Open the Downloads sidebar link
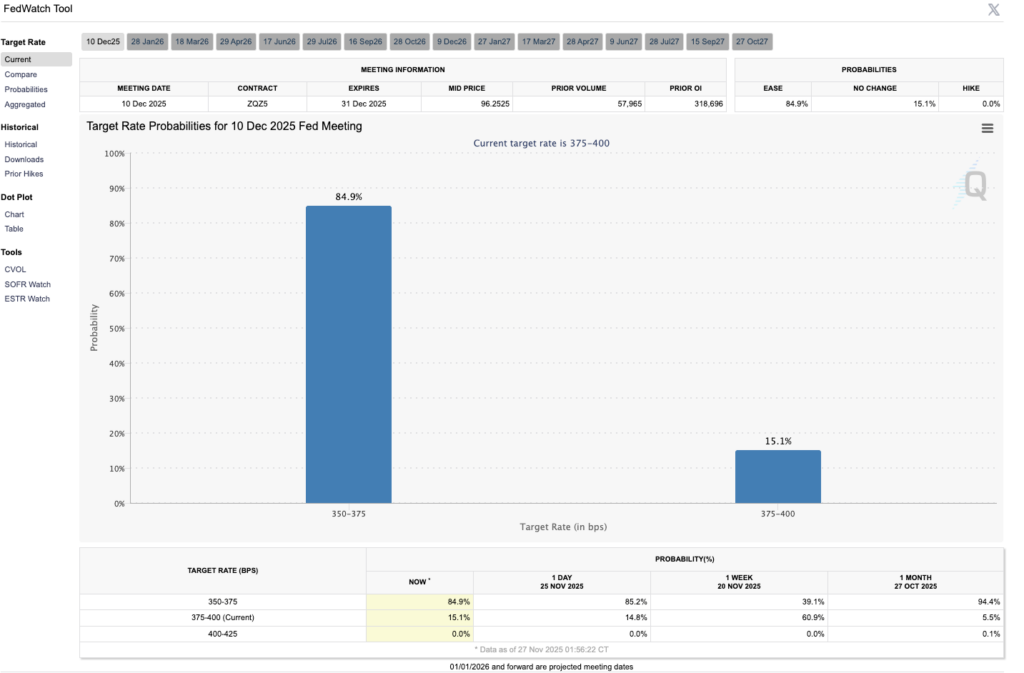The width and height of the screenshot is (1024, 673). pyautogui.click(x=24, y=160)
